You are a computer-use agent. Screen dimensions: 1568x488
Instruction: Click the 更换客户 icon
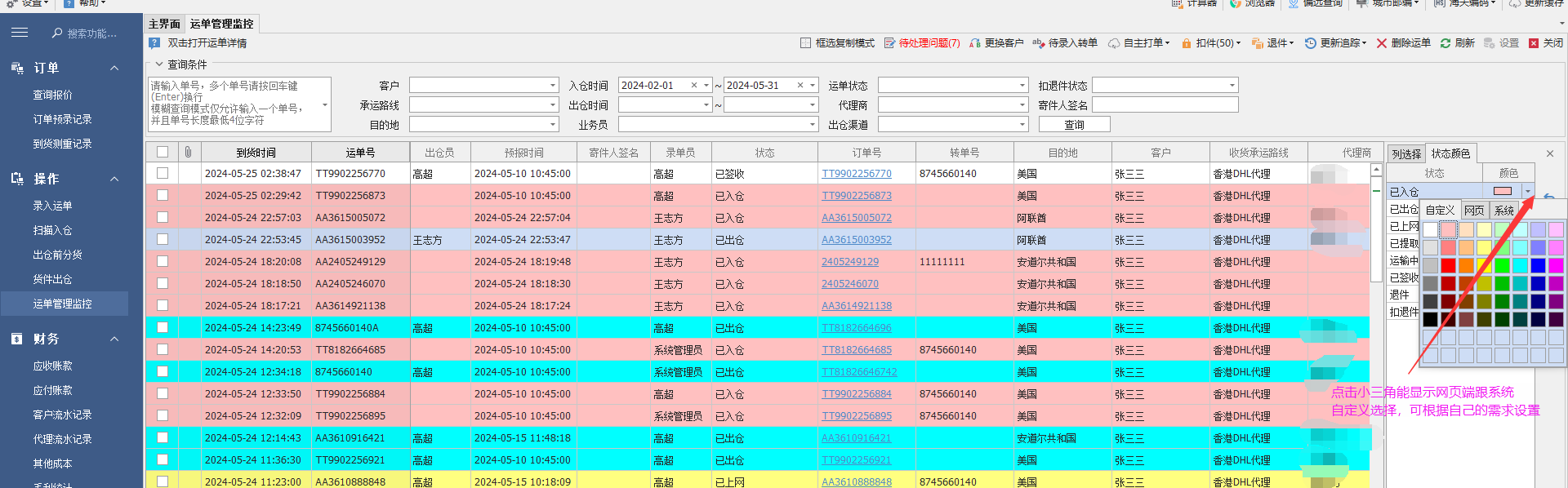(x=975, y=43)
